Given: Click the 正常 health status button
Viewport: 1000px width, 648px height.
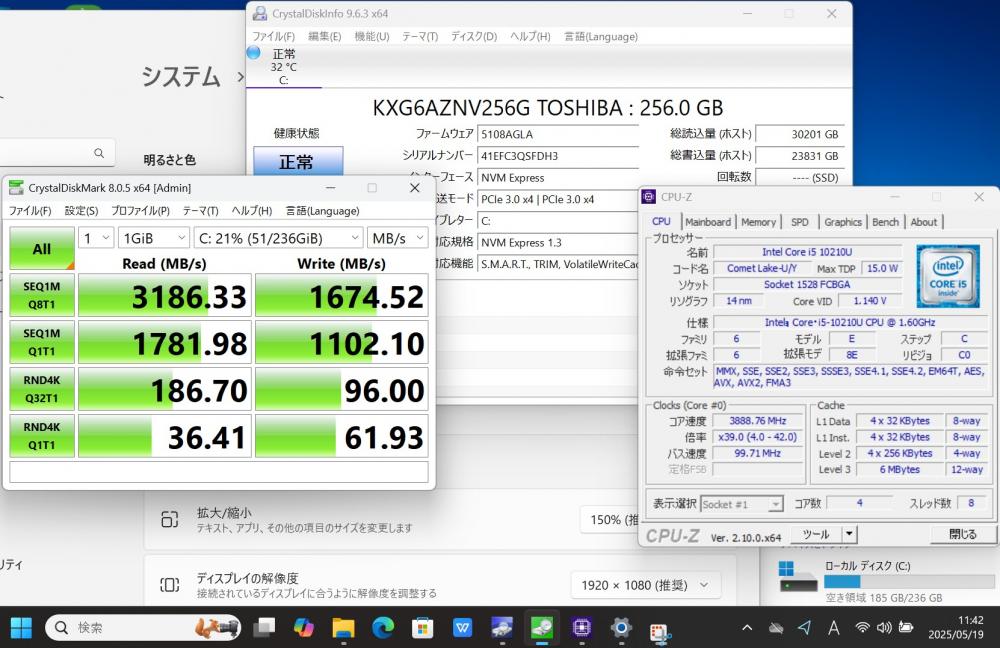Looking at the screenshot, I should pyautogui.click(x=298, y=161).
